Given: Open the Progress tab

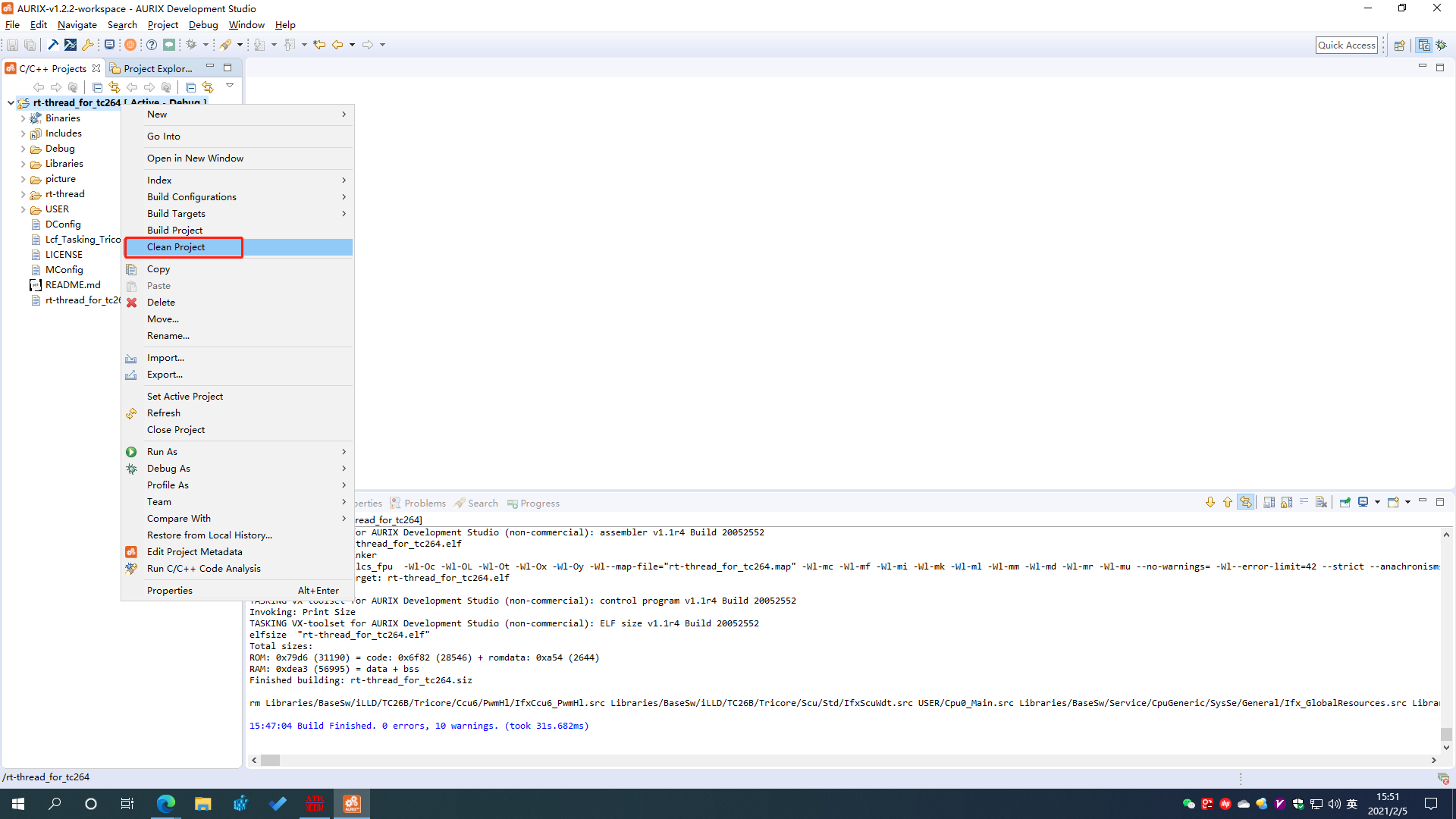Looking at the screenshot, I should tap(533, 503).
